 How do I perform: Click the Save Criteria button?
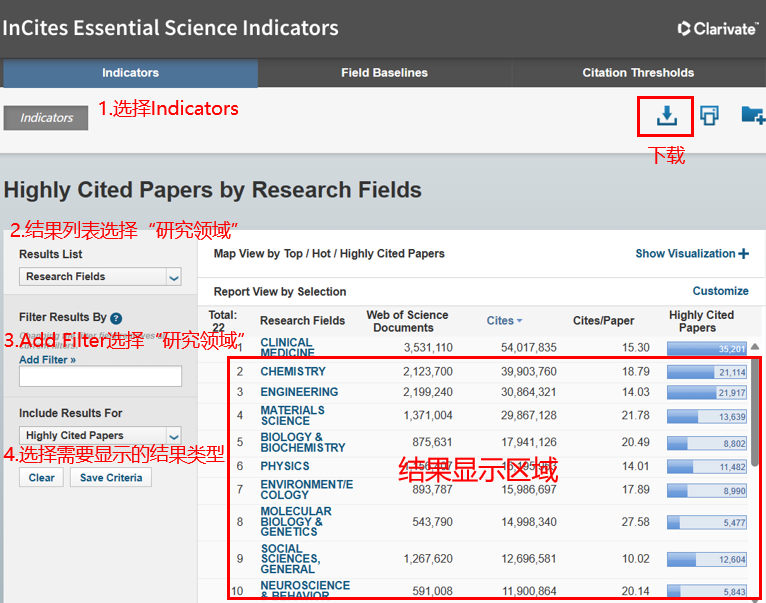[111, 477]
